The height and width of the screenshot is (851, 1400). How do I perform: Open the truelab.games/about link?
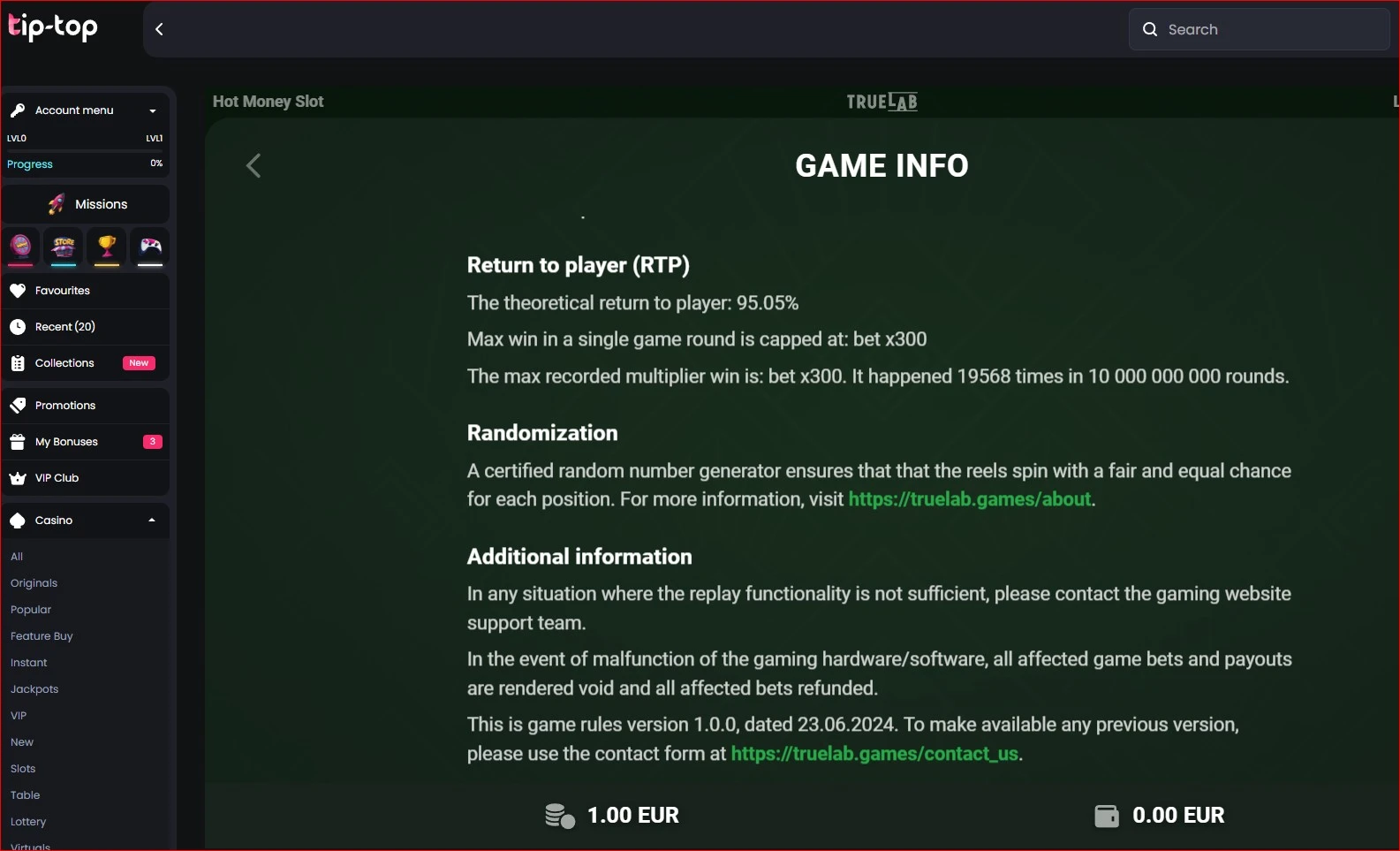pos(970,499)
